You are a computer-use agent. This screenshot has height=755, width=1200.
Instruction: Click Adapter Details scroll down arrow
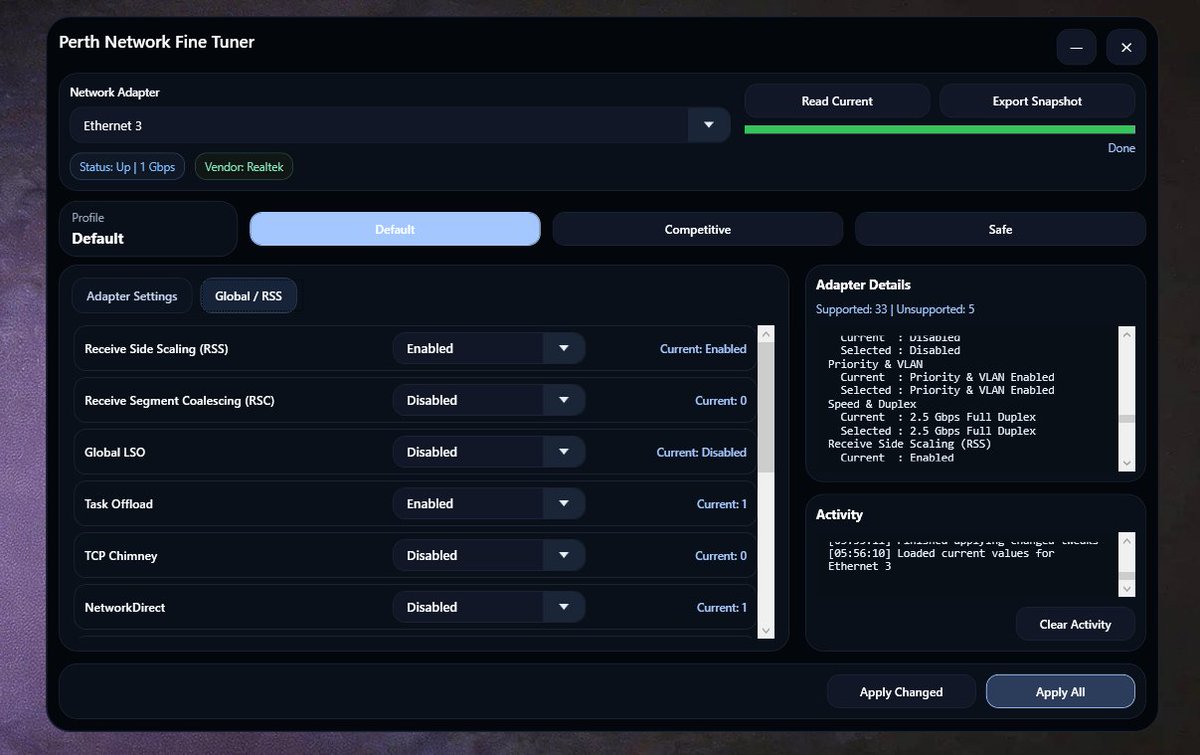(x=1127, y=463)
